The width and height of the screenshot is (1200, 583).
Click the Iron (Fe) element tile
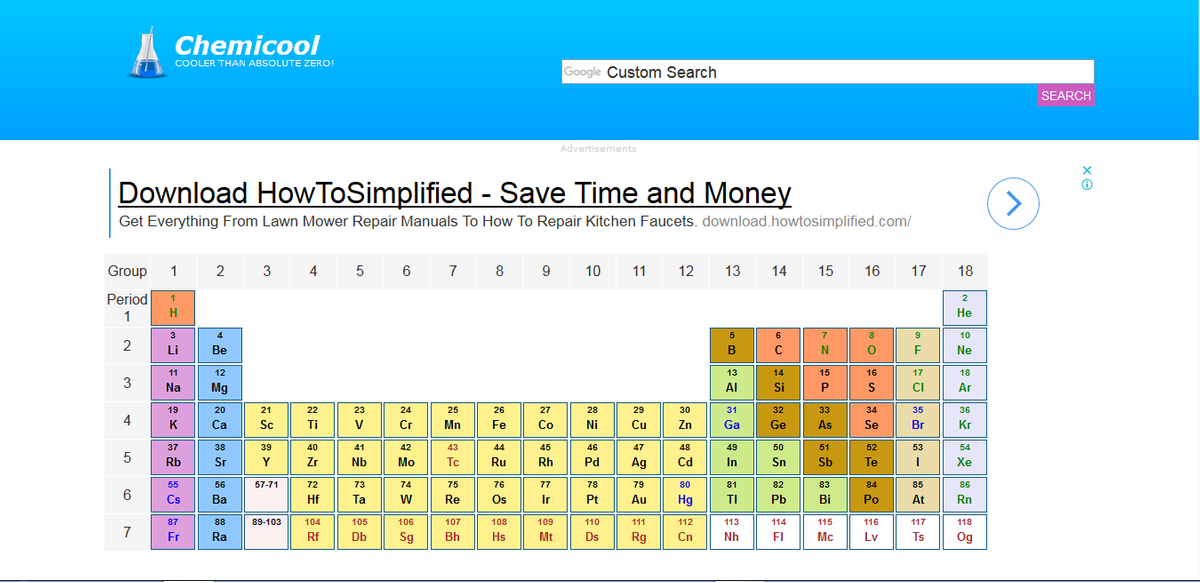coord(499,420)
